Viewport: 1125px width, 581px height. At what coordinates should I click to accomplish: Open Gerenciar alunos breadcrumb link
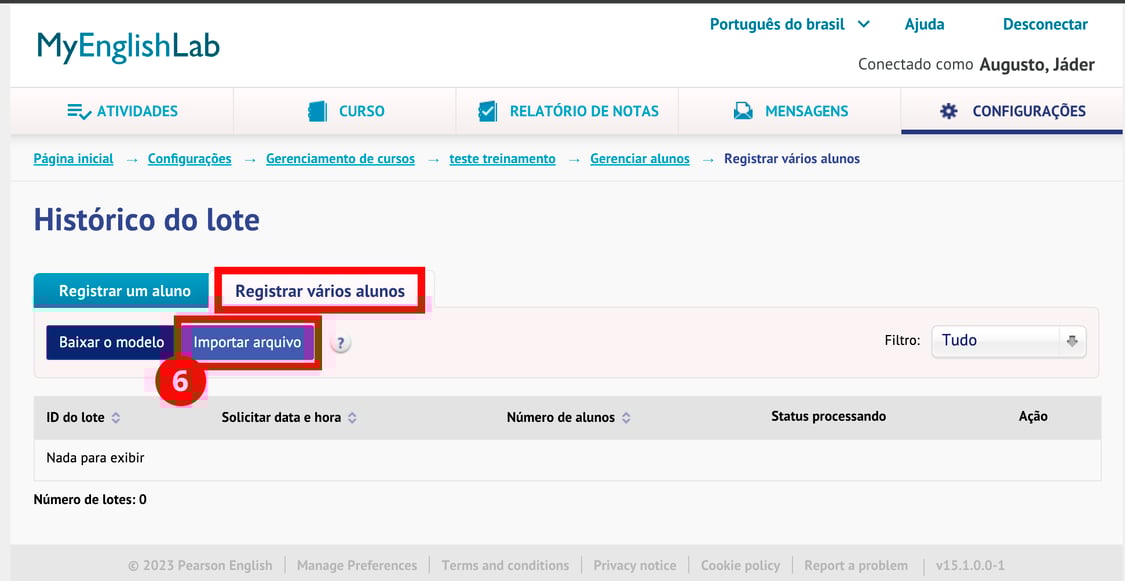639,159
